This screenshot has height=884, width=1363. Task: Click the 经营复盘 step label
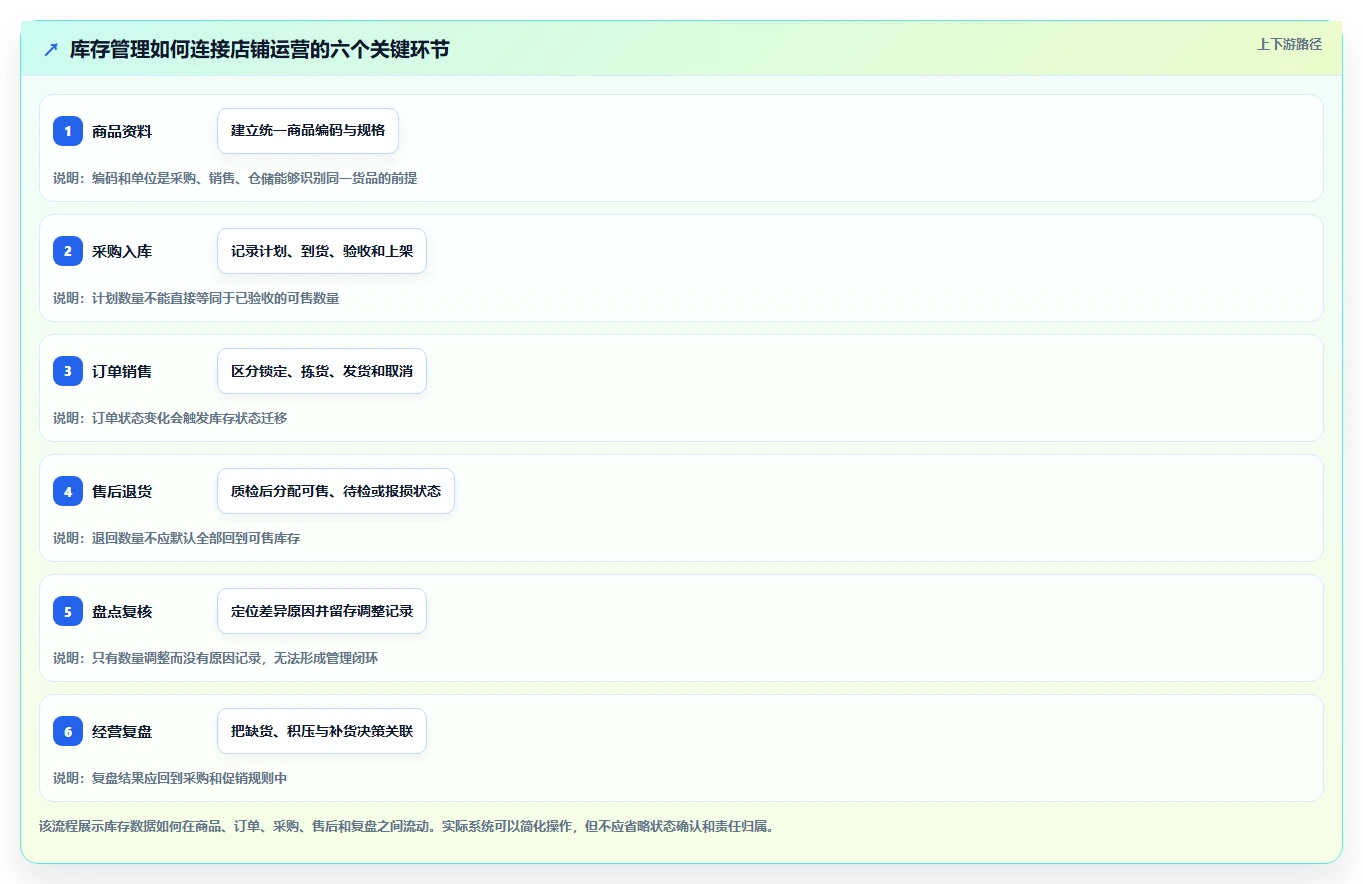tap(122, 731)
